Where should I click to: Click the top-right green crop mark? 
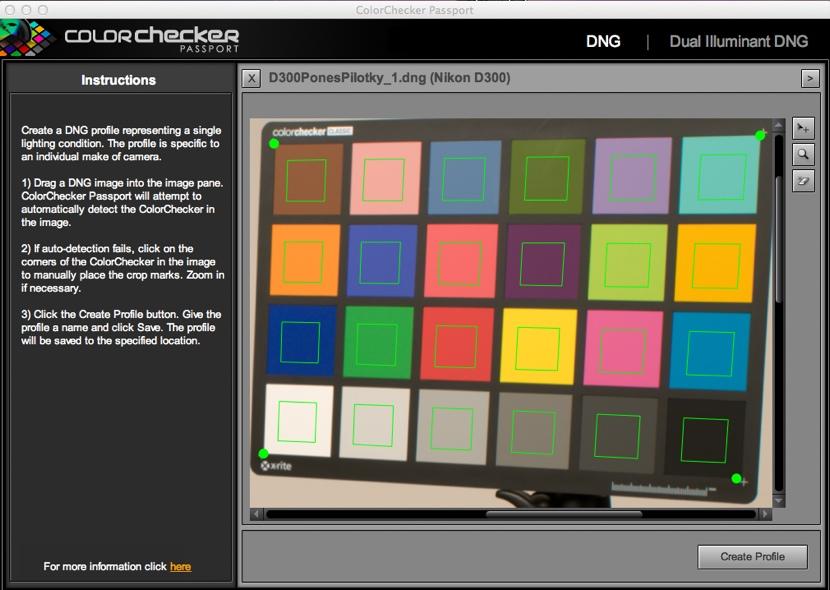pos(760,135)
